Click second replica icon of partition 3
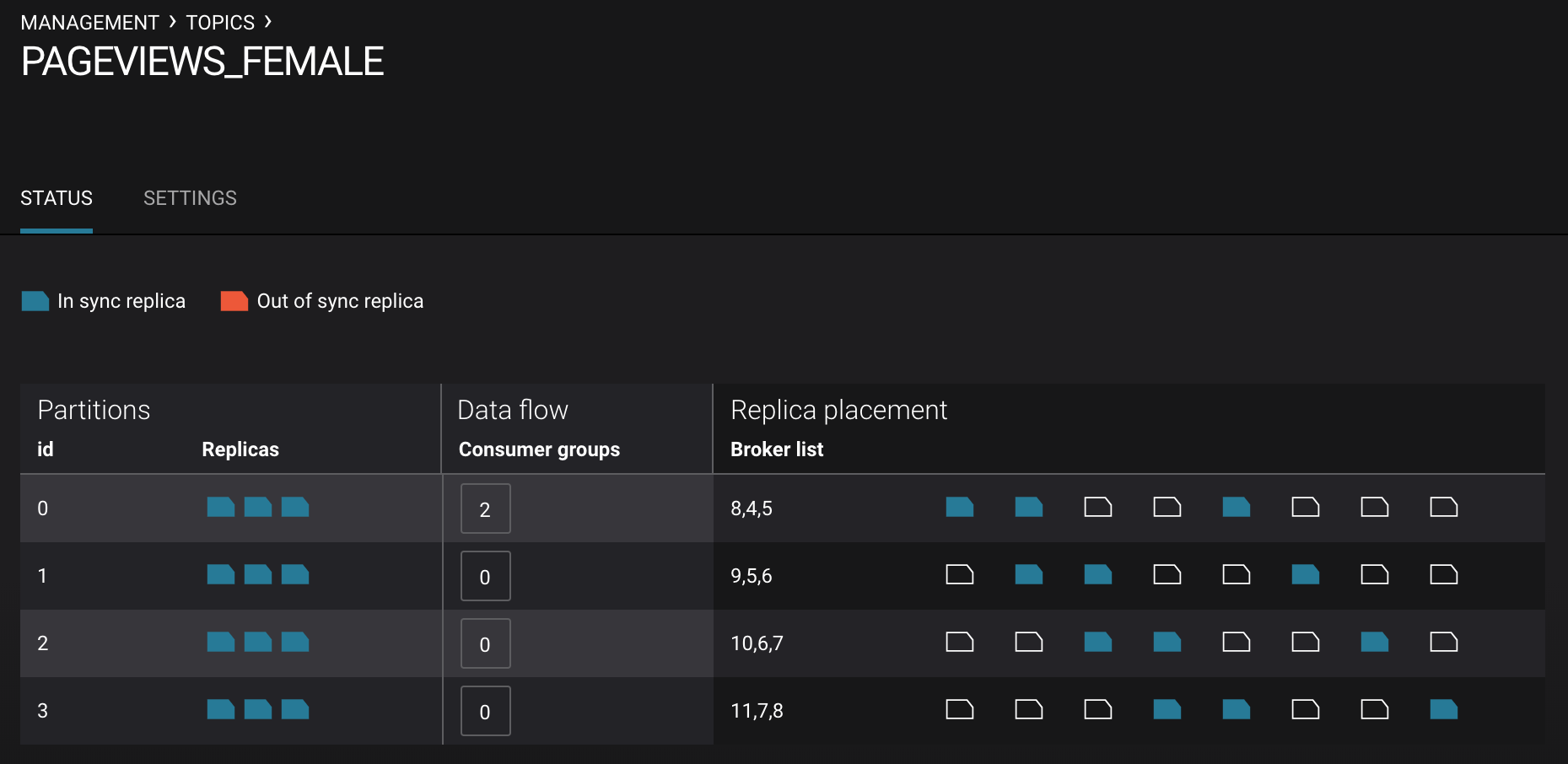Screen dimensions: 1568x764 click(x=258, y=709)
